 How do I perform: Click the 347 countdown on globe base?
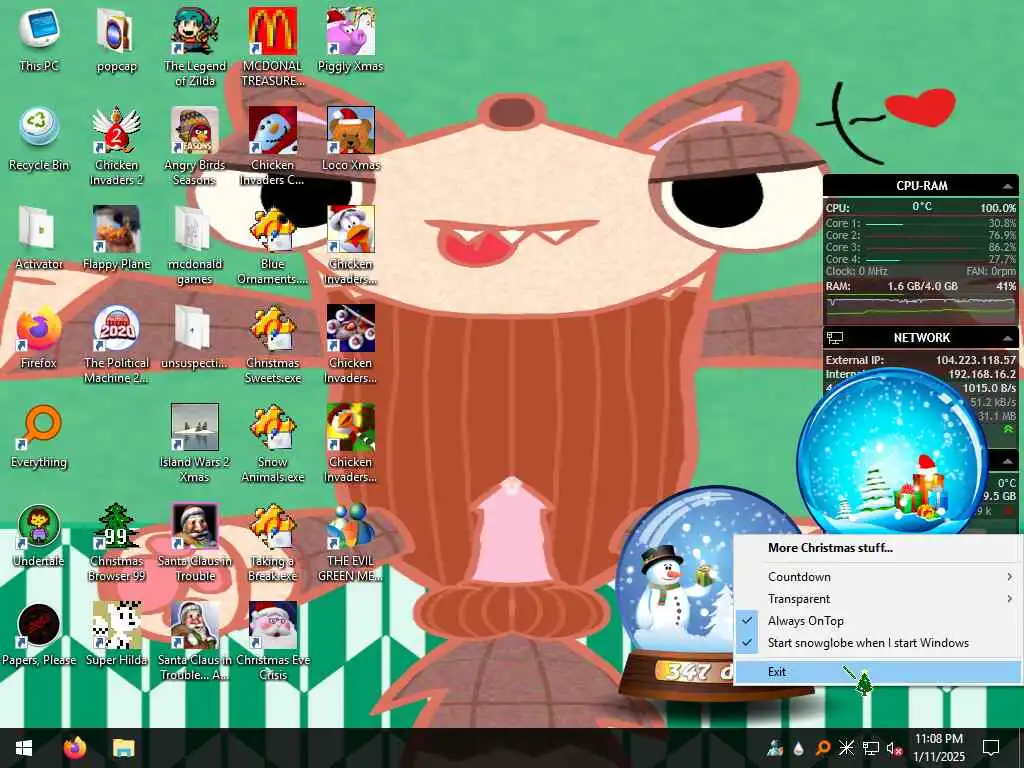[694, 671]
